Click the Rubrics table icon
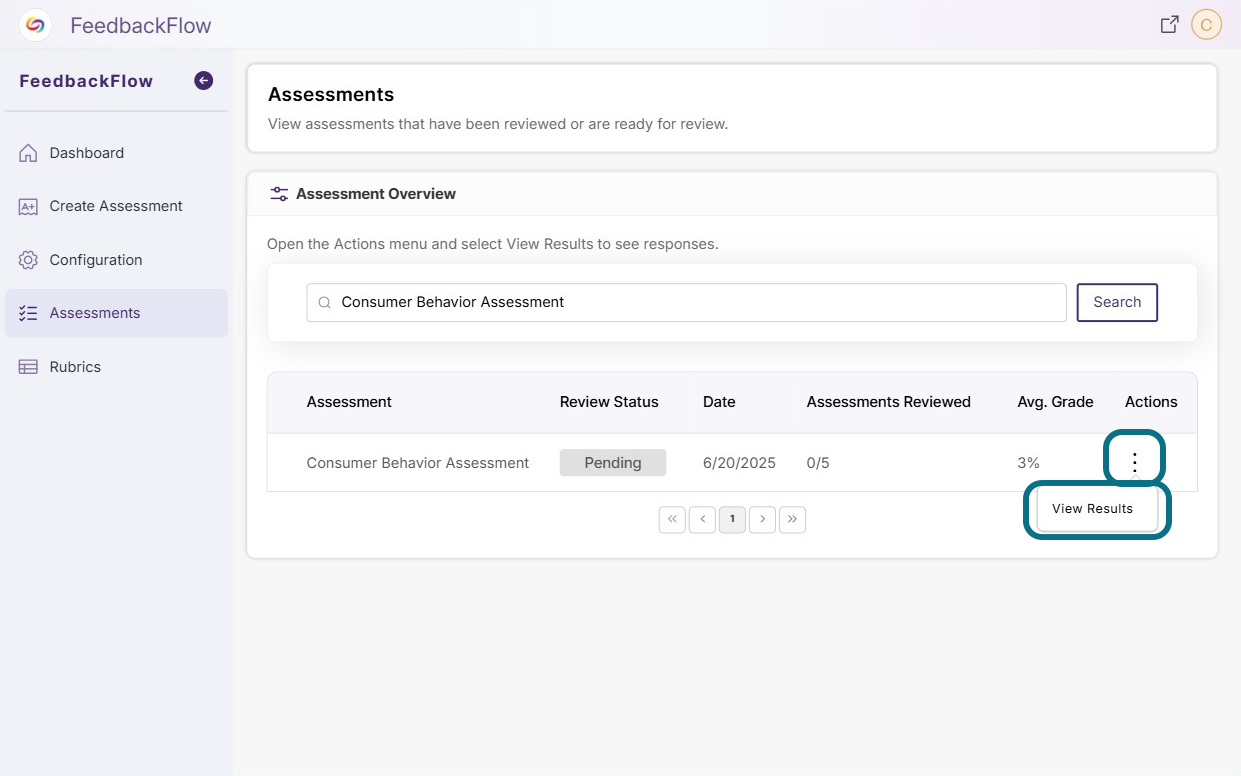The image size is (1241, 776). 28,367
